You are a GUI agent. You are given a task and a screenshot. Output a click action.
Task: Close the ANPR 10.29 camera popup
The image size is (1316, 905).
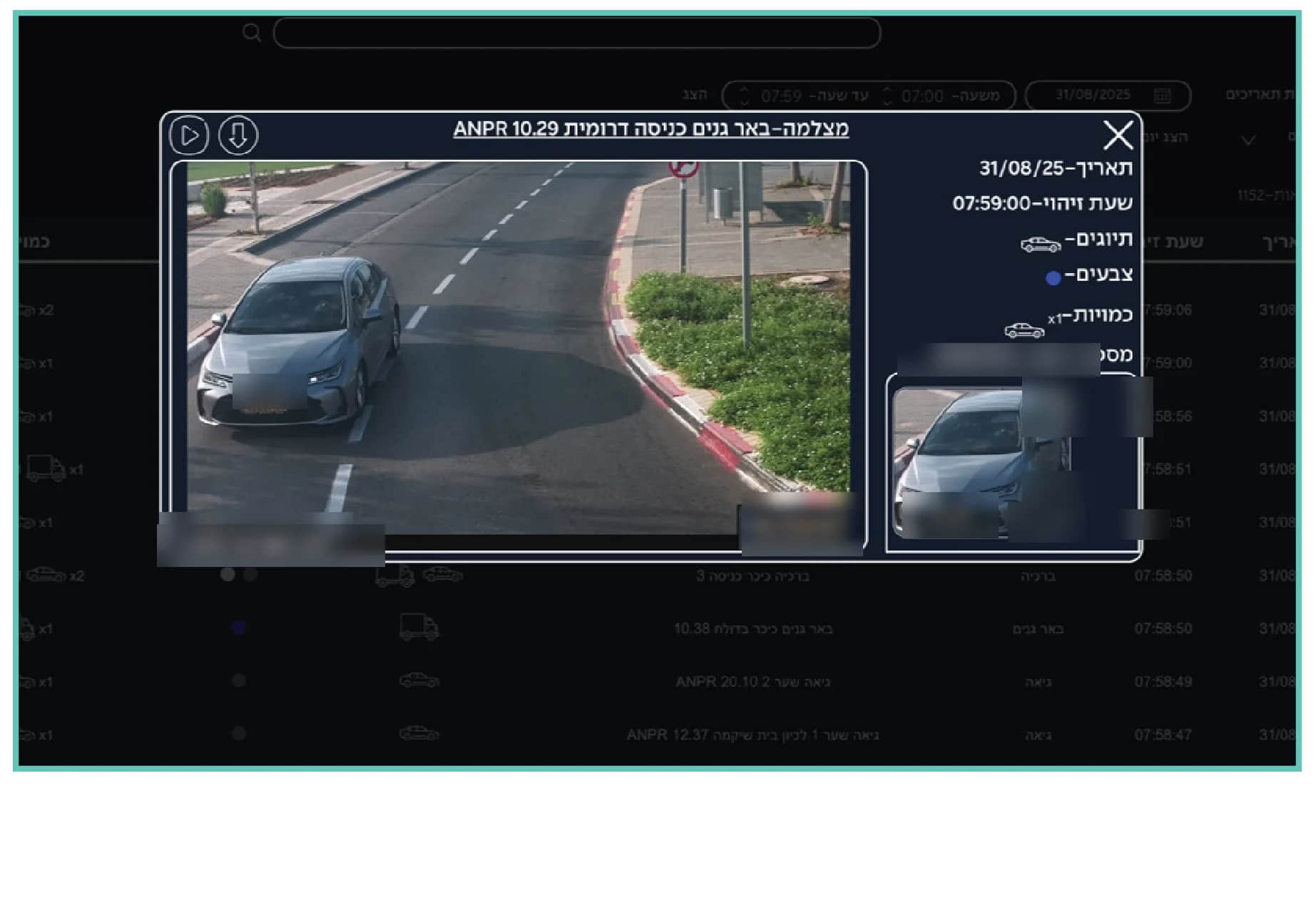point(1118,135)
